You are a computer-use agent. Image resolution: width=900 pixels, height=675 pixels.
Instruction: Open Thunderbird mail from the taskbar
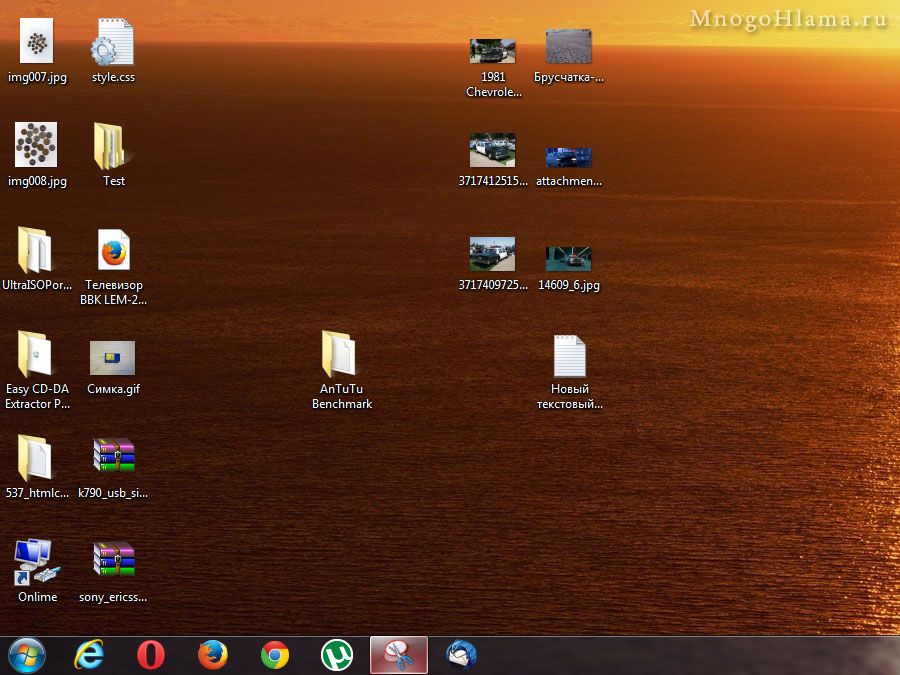click(461, 655)
